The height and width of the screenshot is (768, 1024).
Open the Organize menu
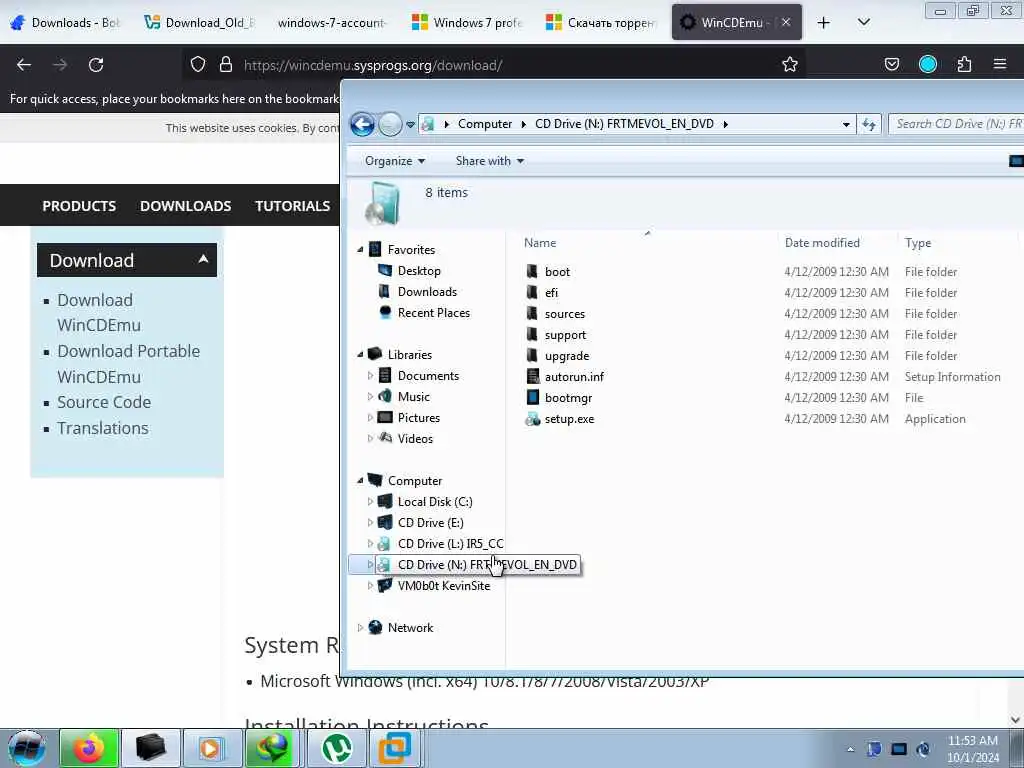395,161
